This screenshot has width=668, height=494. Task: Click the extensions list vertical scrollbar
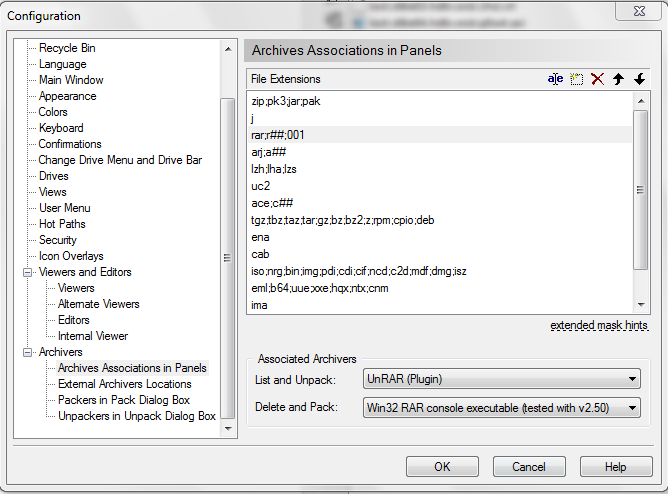click(x=640, y=200)
